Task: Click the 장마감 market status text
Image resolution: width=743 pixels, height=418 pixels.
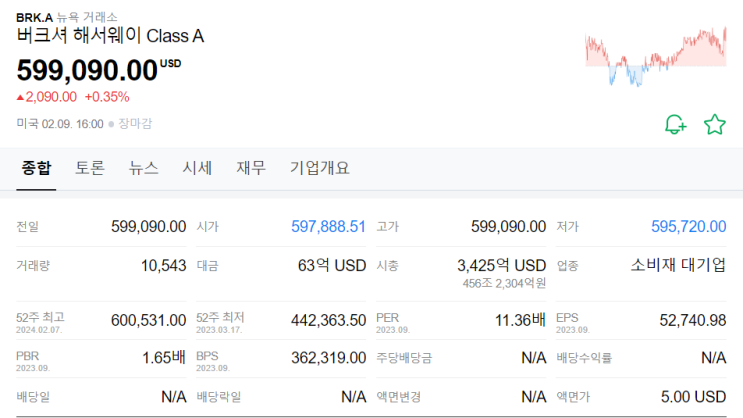Action: (x=135, y=124)
